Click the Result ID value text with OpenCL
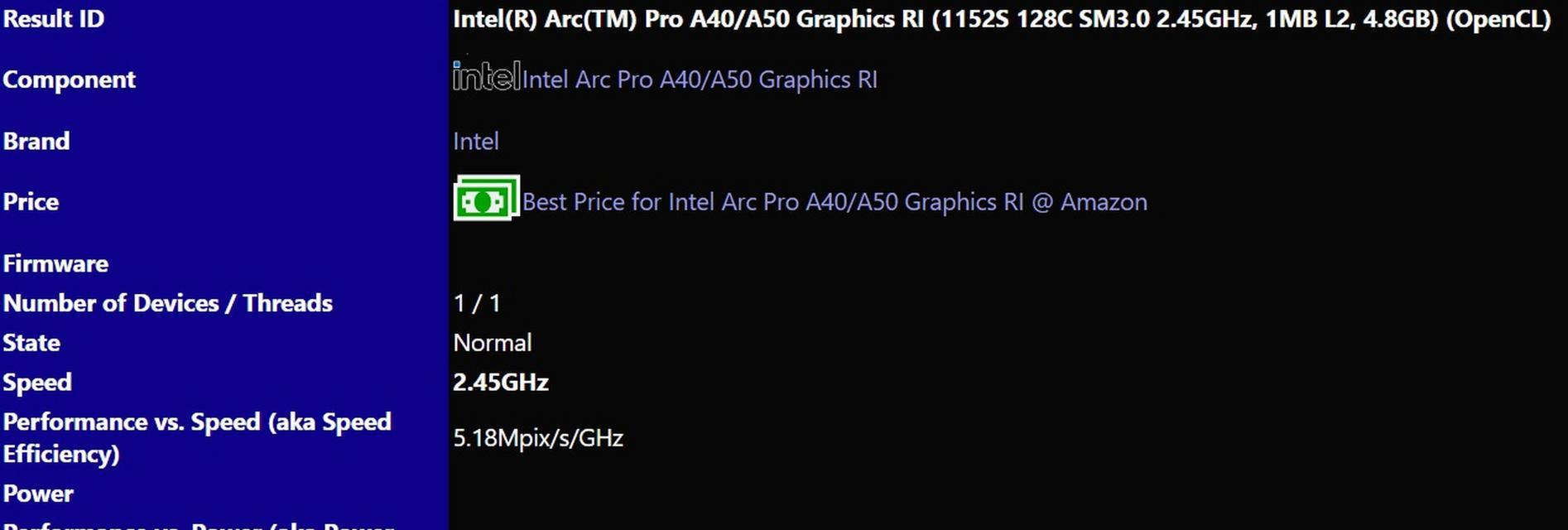 click(x=1002, y=19)
